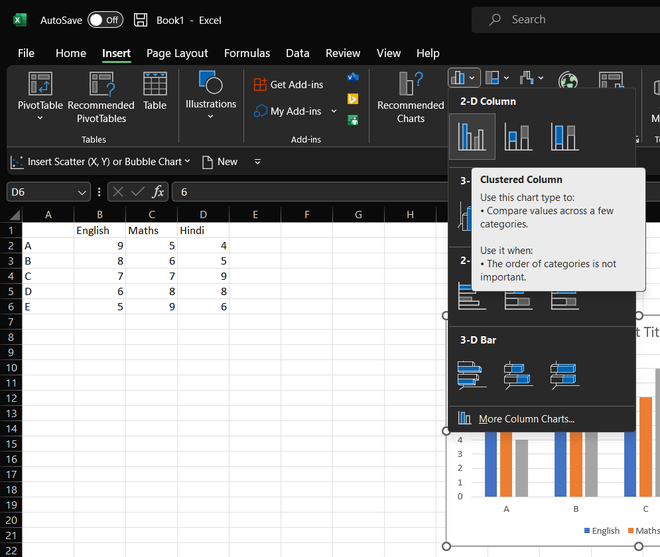Click the Recommended Charts icon
Viewport: 660px width, 557px height.
[x=410, y=85]
